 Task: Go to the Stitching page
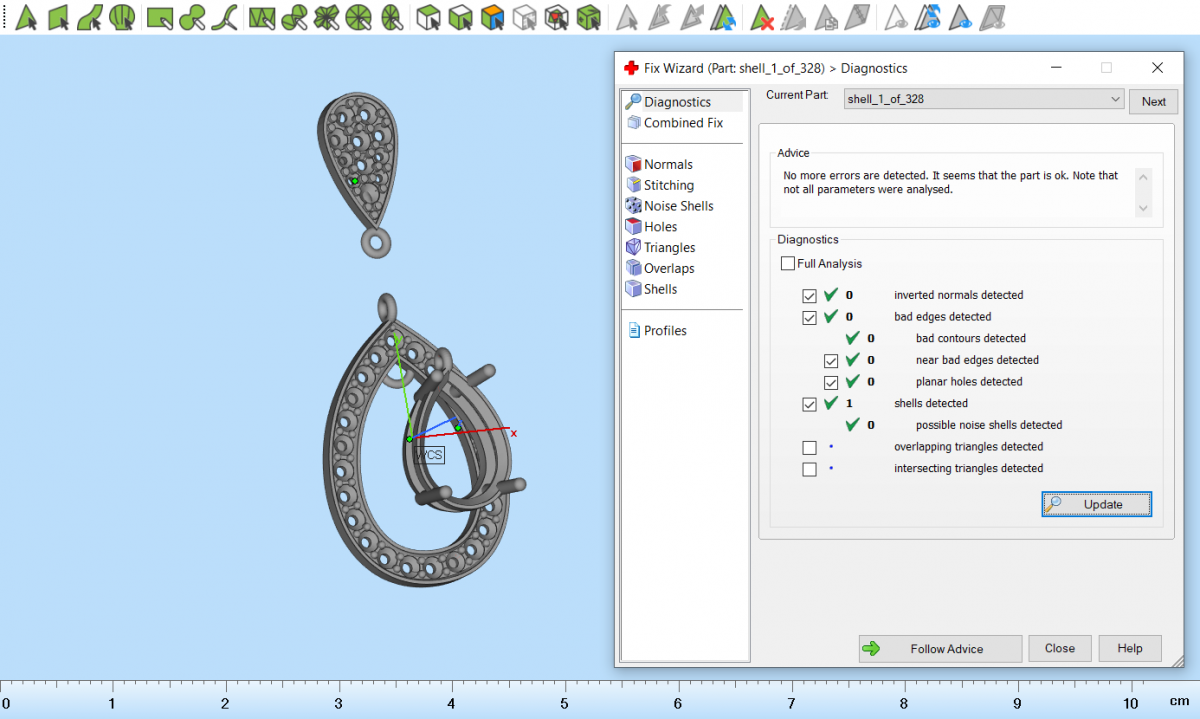pyautogui.click(x=668, y=185)
